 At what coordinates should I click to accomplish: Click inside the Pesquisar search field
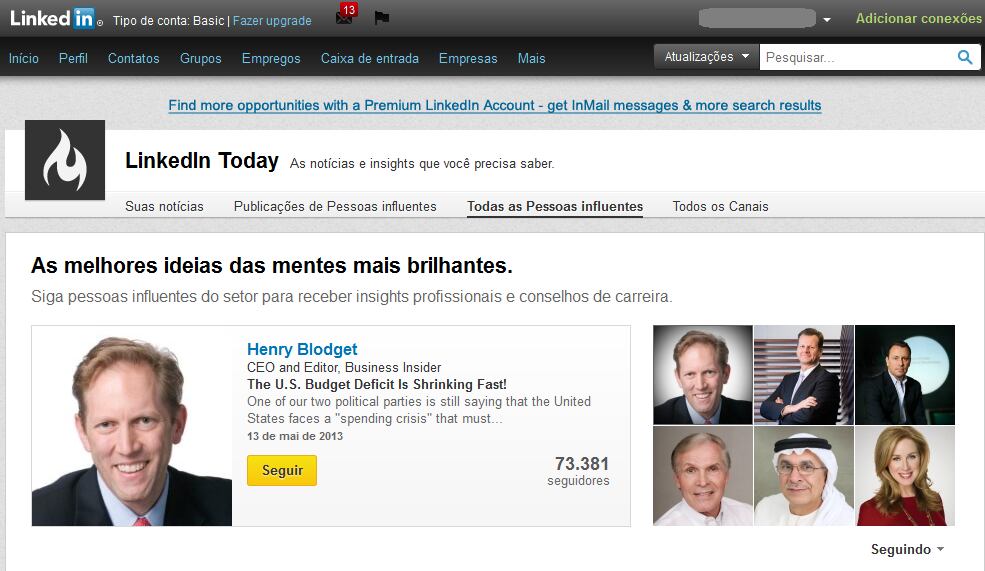tap(855, 57)
